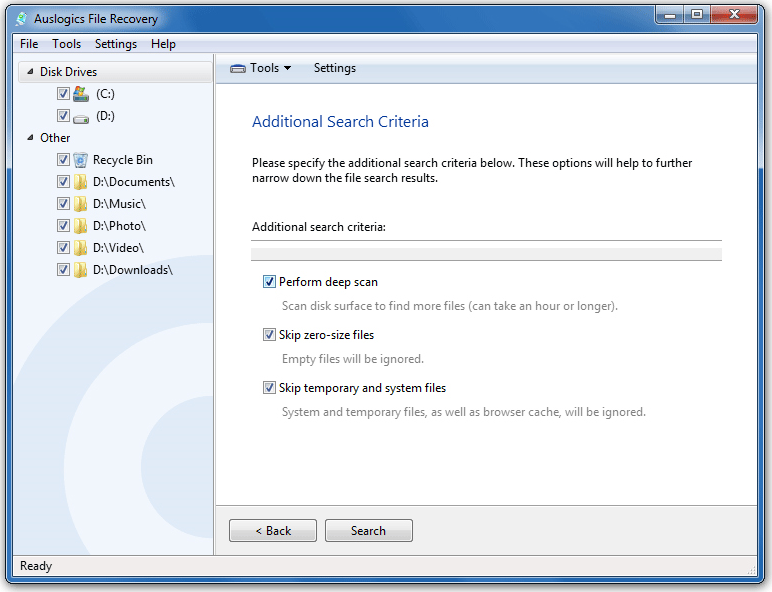This screenshot has height=592, width=772.
Task: Open the Tools dropdown in toolbar
Action: click(x=261, y=68)
